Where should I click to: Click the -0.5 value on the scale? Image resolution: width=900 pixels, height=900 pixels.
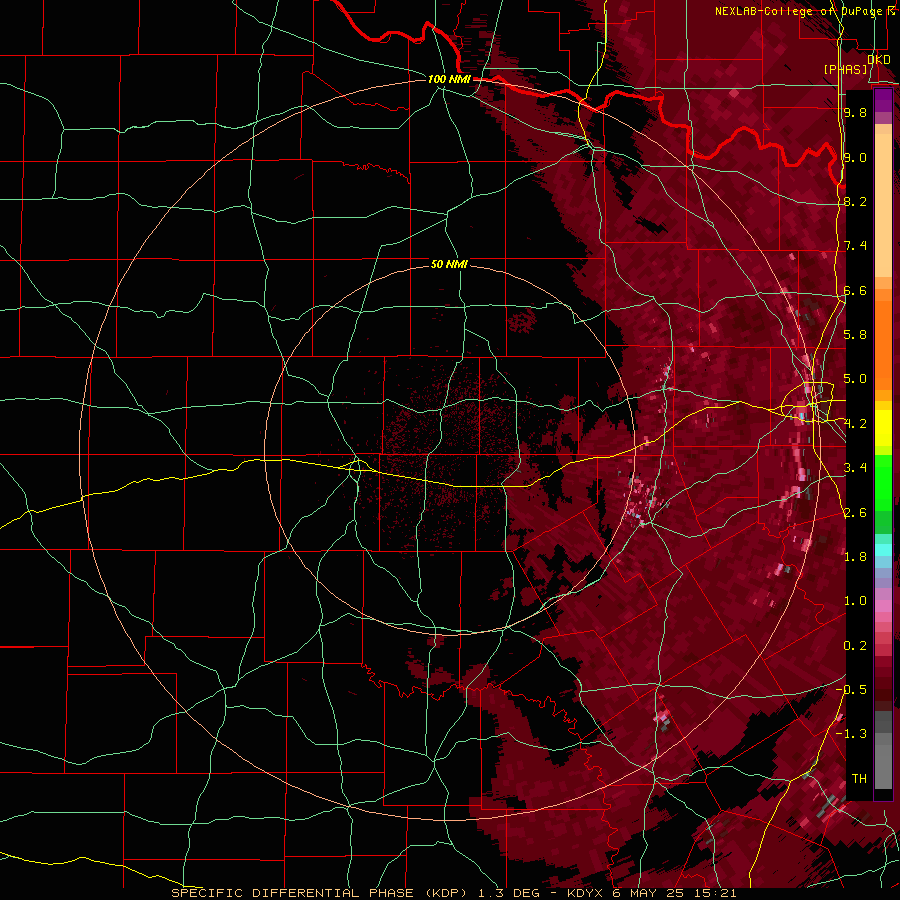pos(852,690)
